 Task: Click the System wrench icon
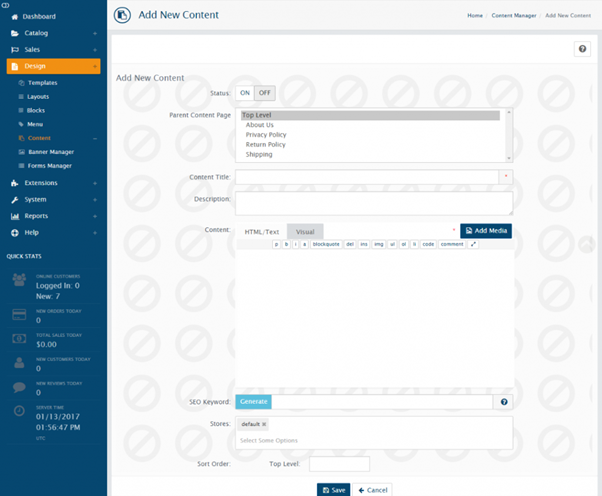point(14,199)
